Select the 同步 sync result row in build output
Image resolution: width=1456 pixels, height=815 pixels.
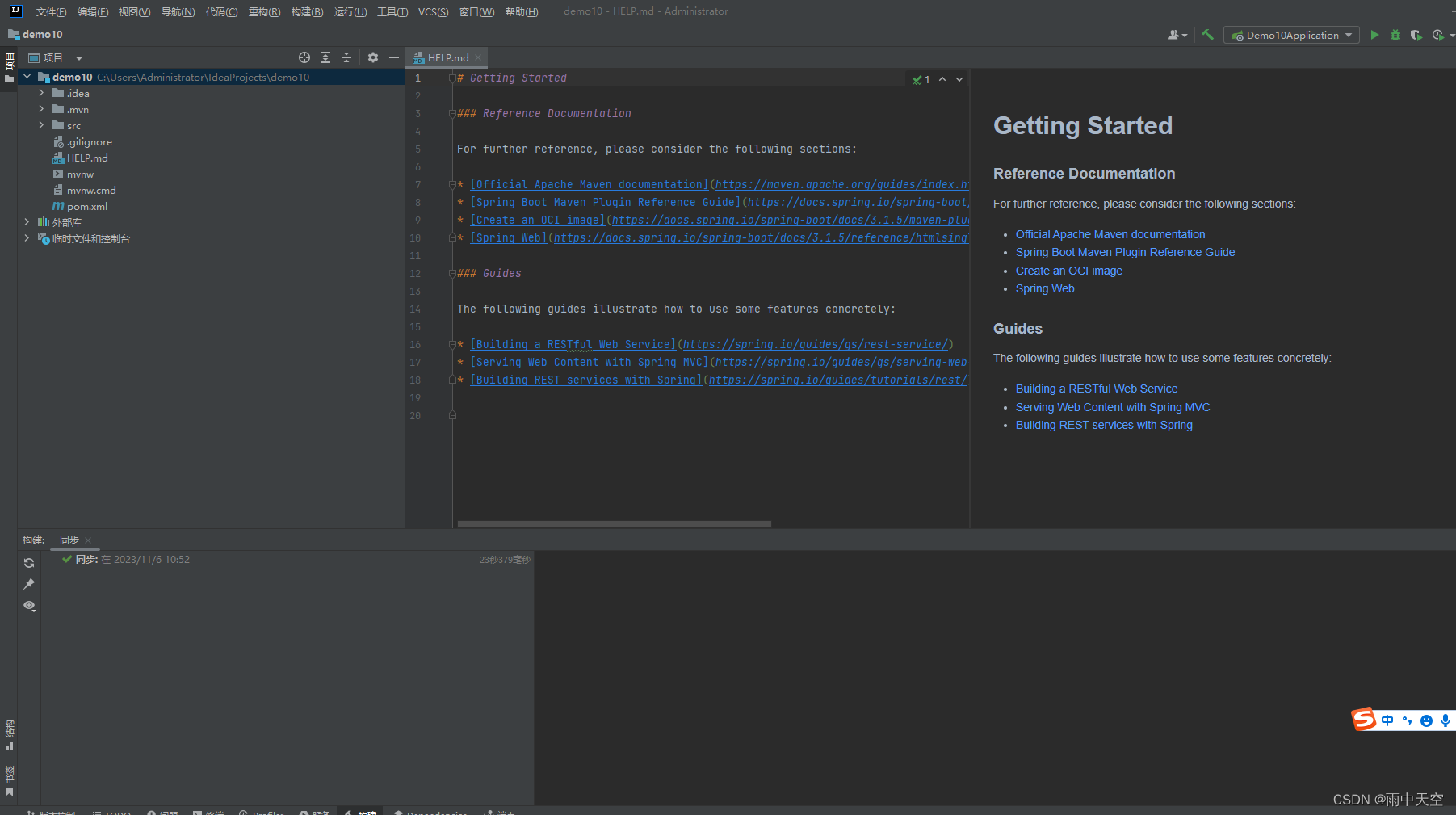coord(287,559)
